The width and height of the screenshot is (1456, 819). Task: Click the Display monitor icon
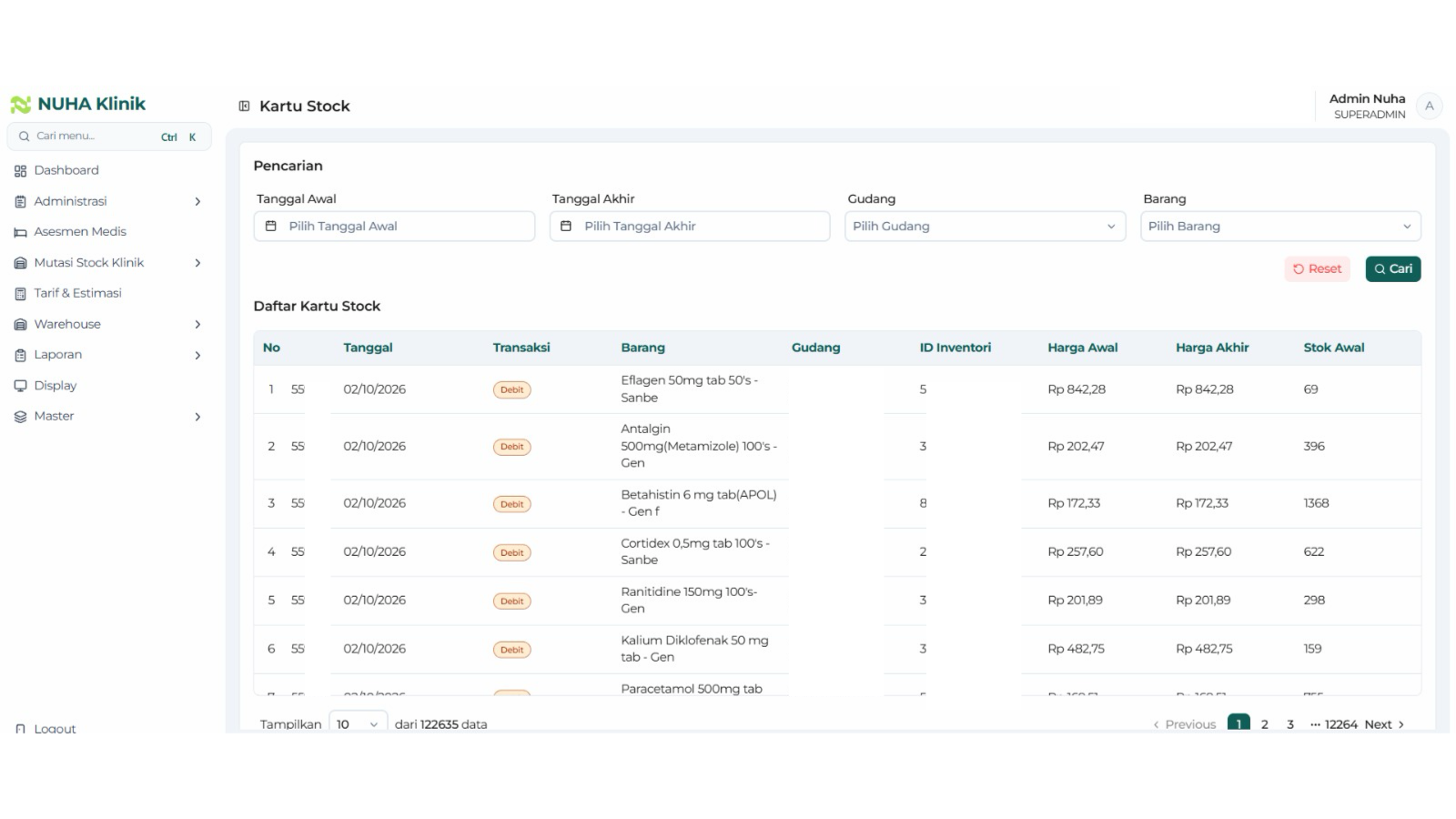(x=20, y=386)
